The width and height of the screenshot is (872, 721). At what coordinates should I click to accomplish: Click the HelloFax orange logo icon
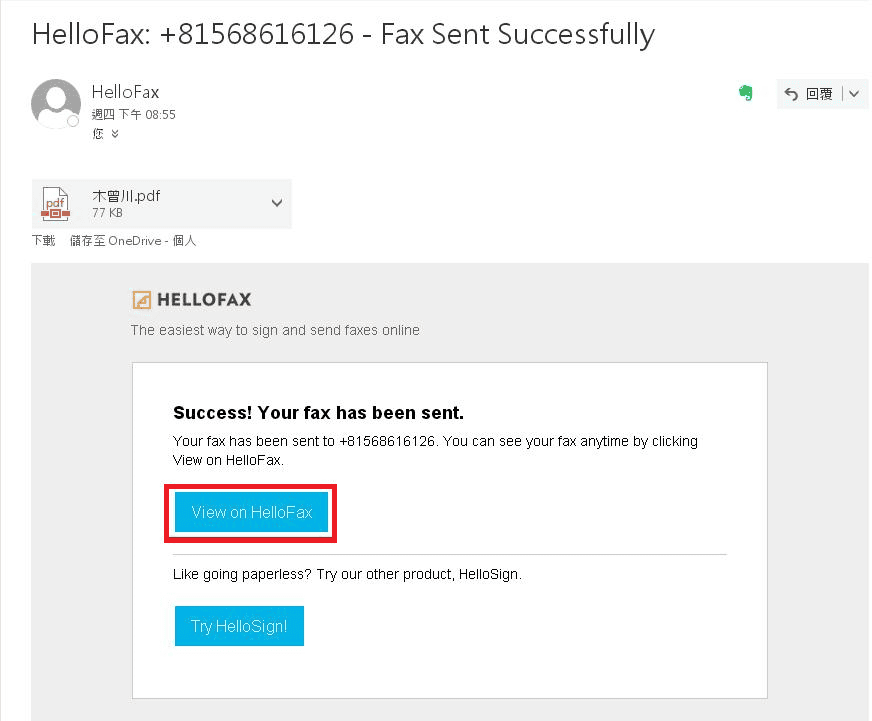coord(141,299)
